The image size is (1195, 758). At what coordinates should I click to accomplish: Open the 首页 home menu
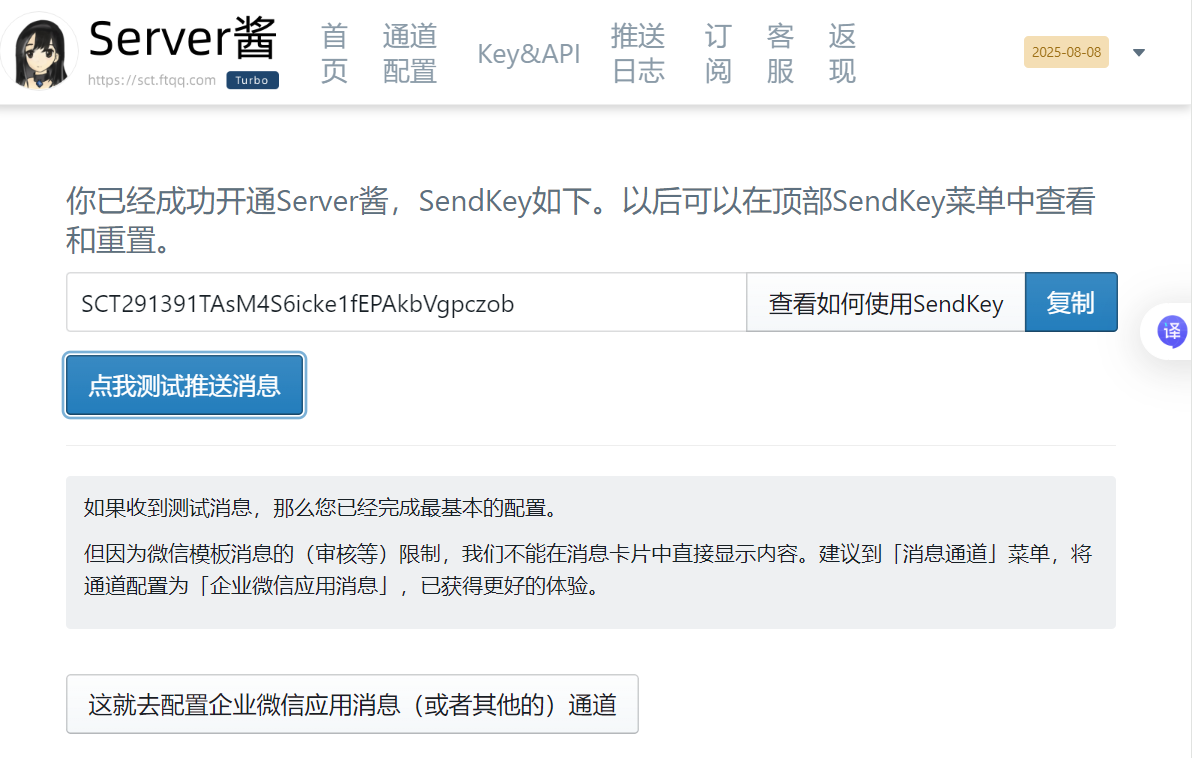[x=334, y=53]
